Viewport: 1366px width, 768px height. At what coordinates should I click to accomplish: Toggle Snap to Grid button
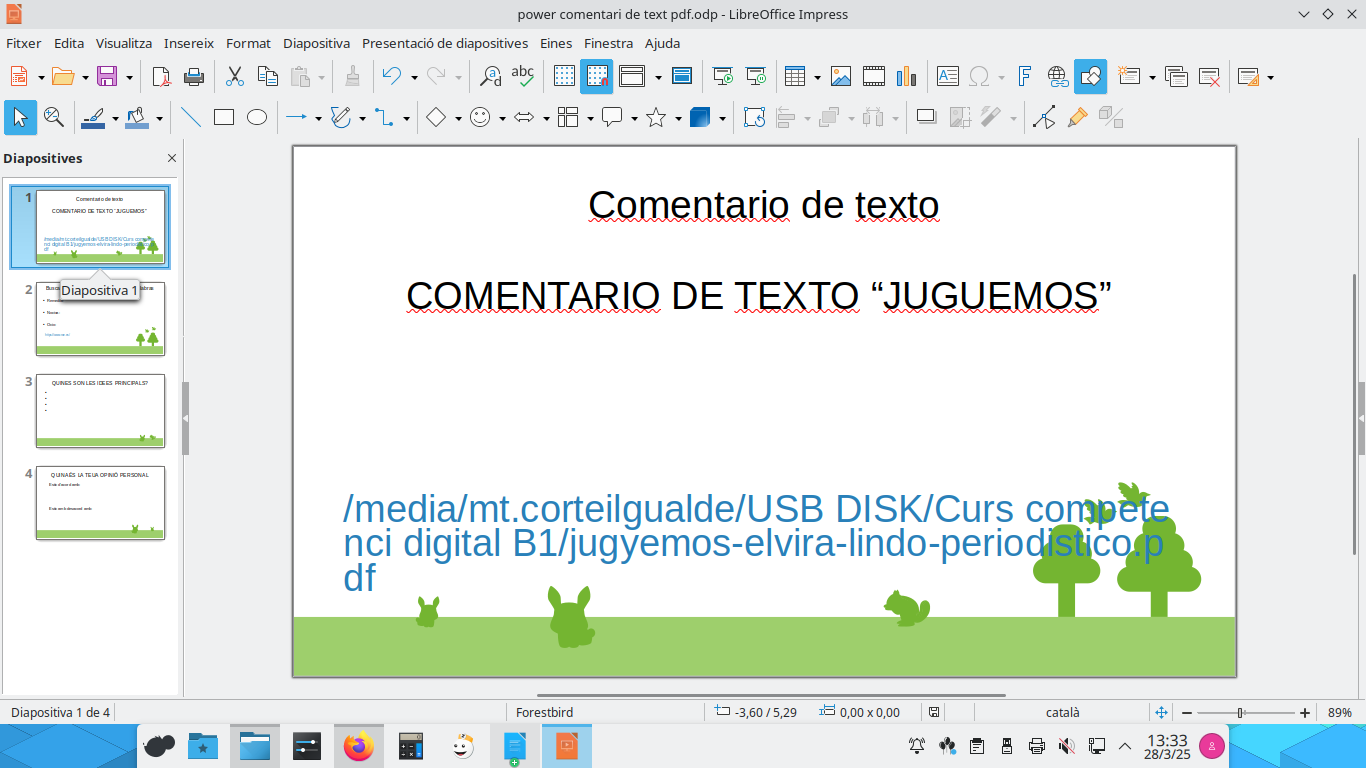(x=597, y=76)
